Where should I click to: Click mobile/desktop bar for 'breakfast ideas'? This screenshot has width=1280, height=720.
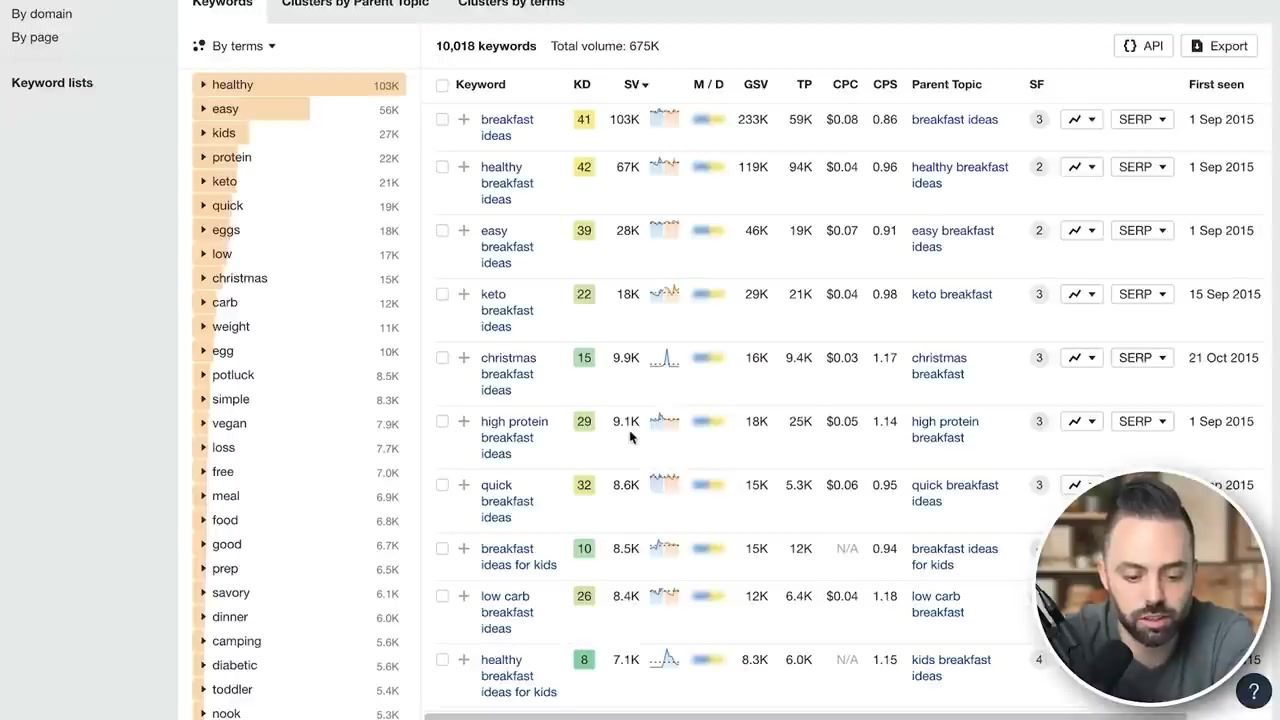[x=709, y=119]
